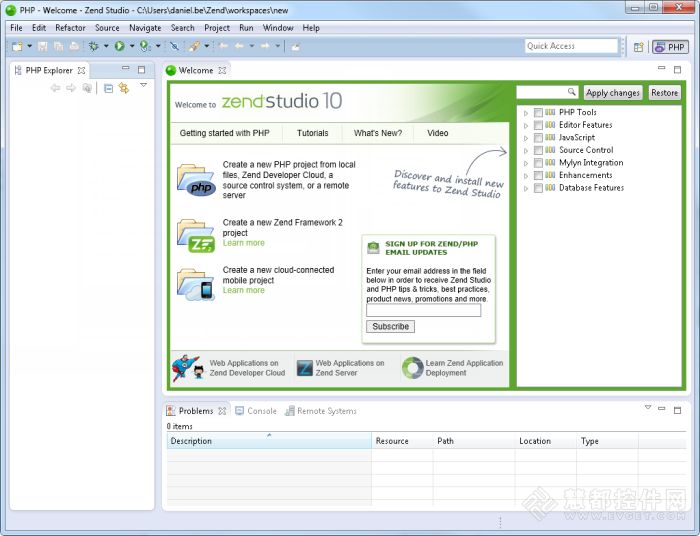Switch to the Remote Systems tab

point(321,411)
